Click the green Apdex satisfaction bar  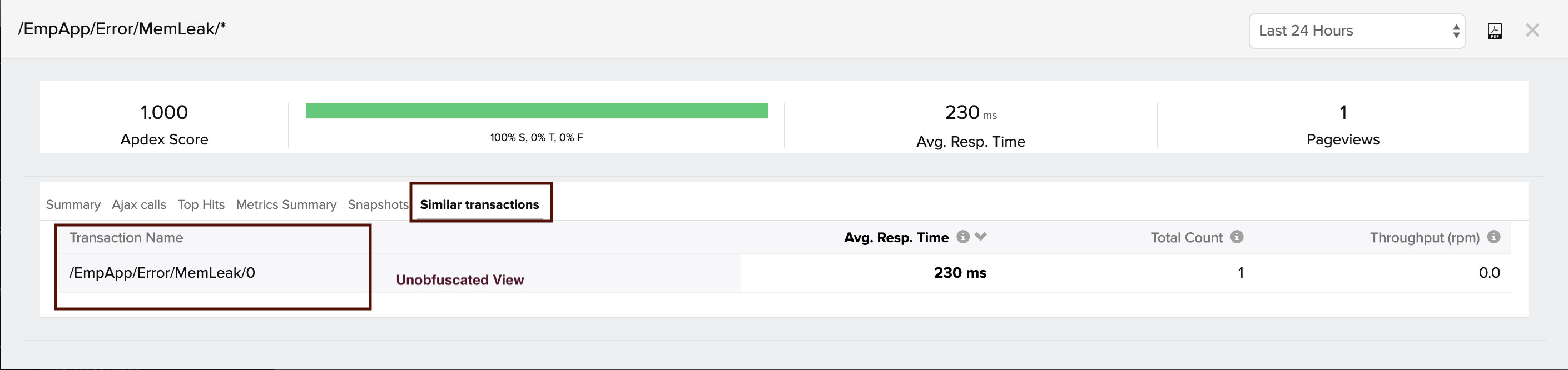click(536, 111)
